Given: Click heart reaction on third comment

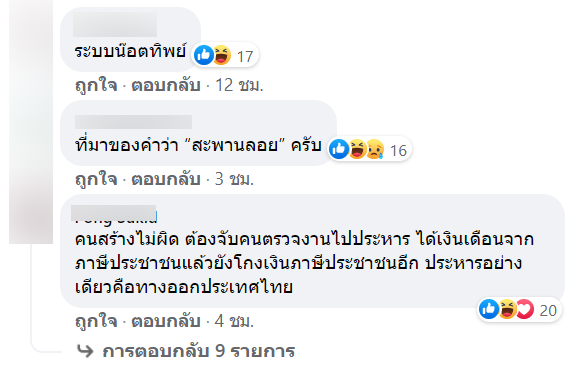Looking at the screenshot, I should (x=525, y=309).
